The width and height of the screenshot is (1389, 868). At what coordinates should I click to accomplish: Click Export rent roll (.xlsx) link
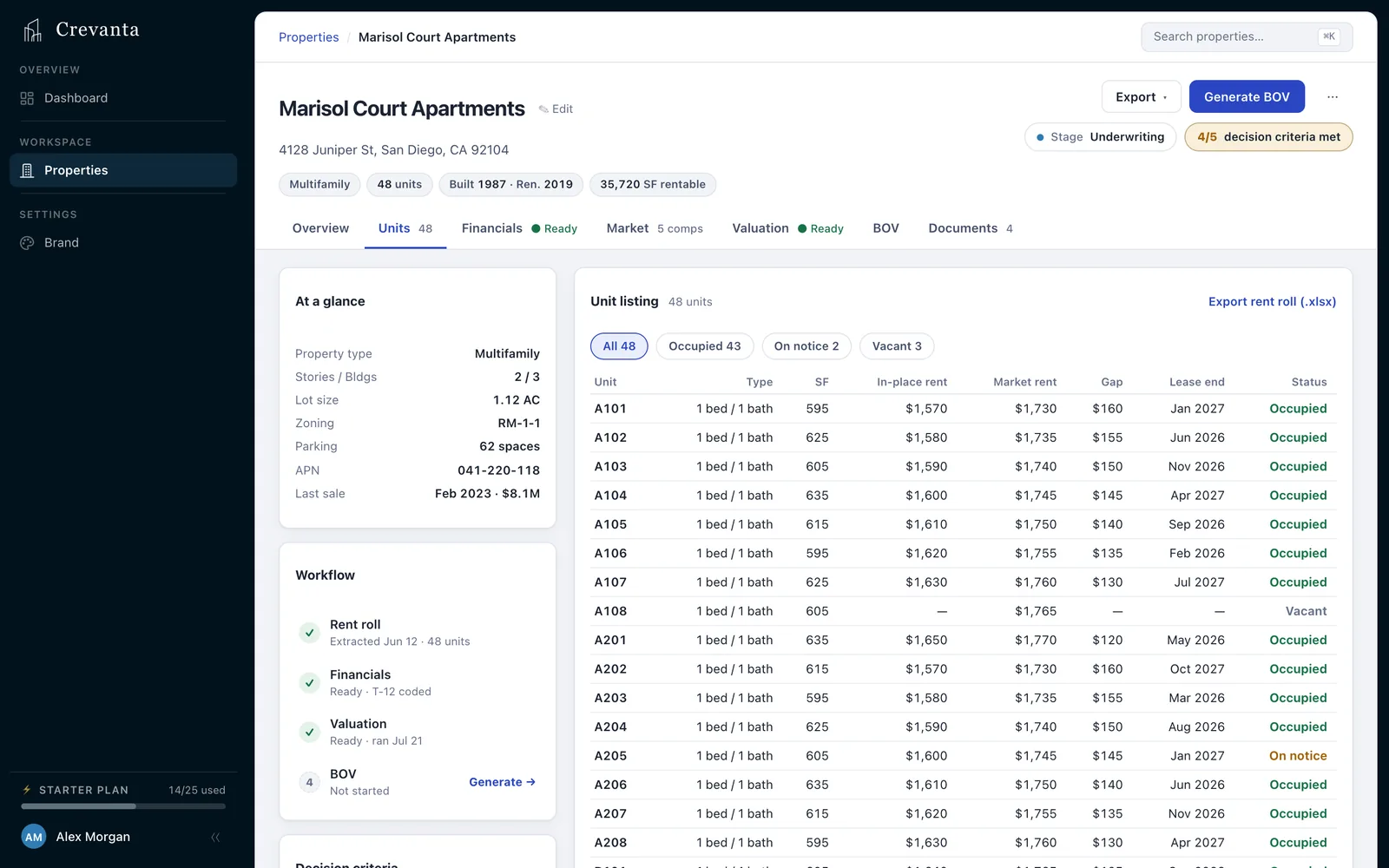click(1272, 302)
